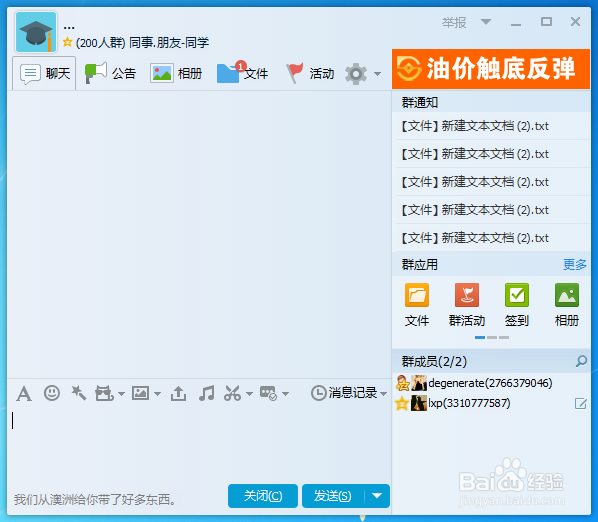Expand the send image dropdown arrow
Image resolution: width=598 pixels, height=522 pixels.
[157, 394]
